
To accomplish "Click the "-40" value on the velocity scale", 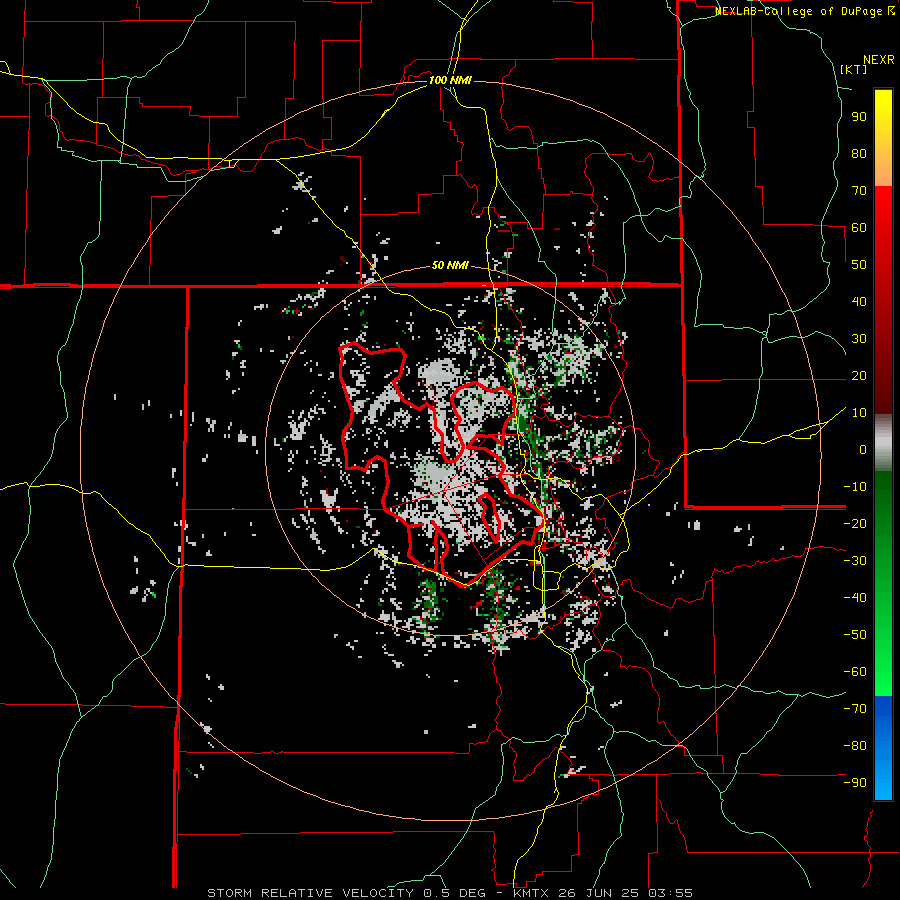I will click(x=855, y=598).
